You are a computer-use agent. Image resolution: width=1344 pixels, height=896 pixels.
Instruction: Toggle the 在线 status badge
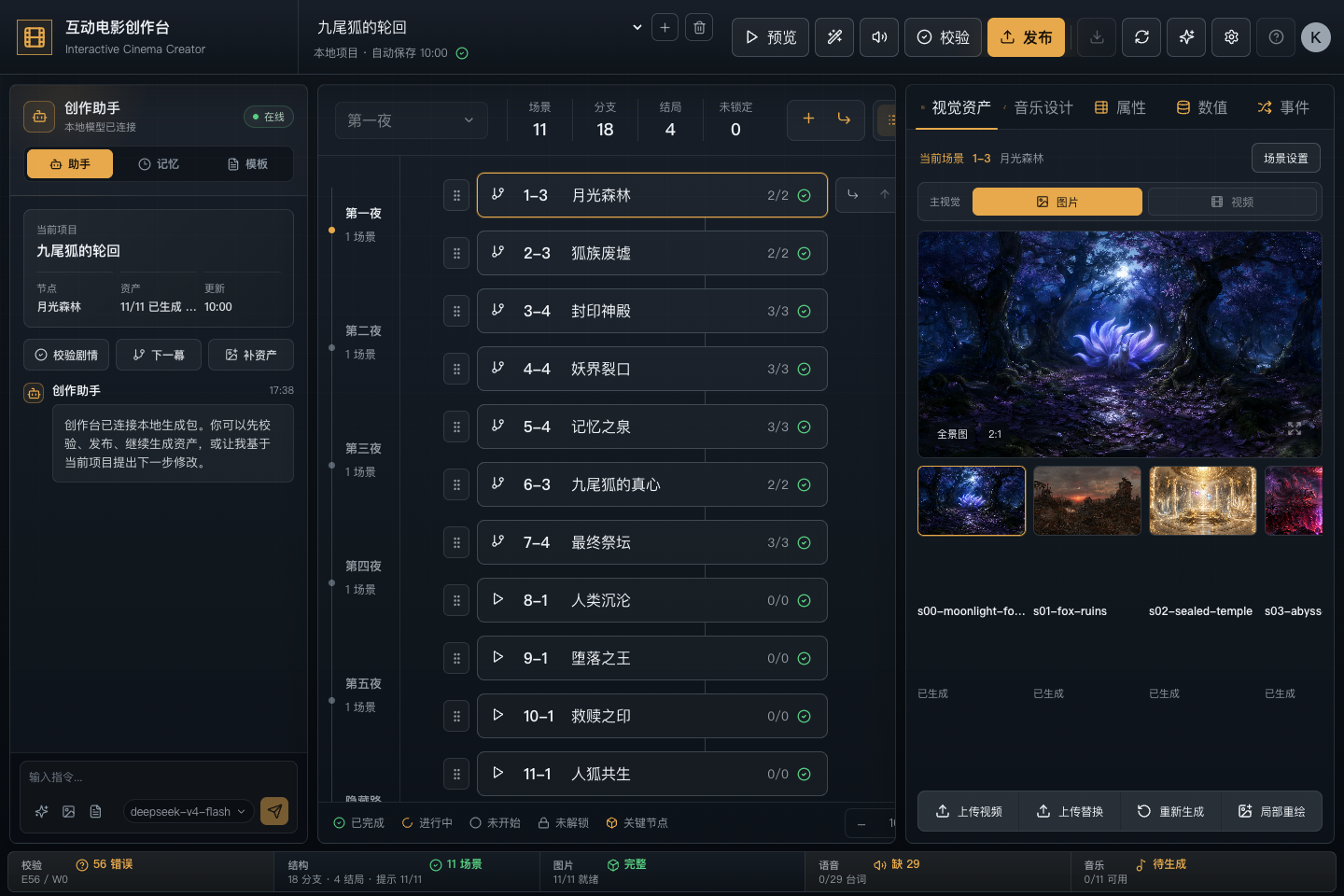(x=269, y=117)
